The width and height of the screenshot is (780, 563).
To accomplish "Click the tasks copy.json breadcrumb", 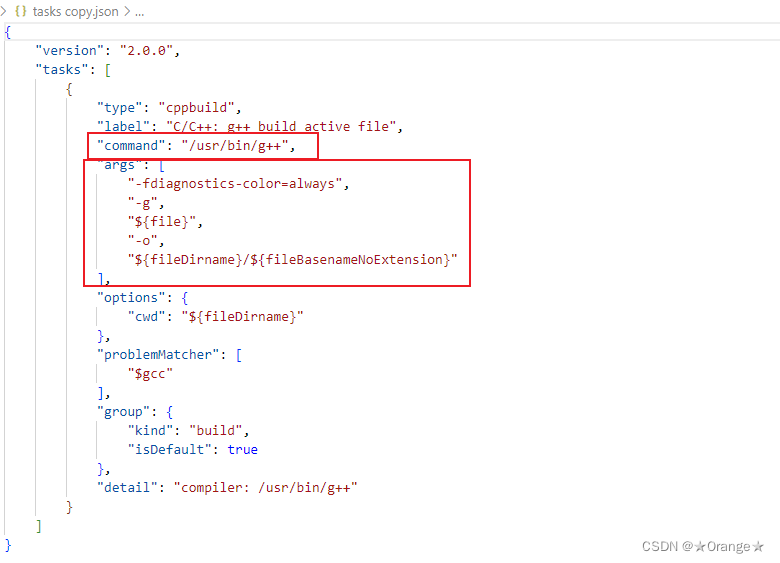I will 76,11.
